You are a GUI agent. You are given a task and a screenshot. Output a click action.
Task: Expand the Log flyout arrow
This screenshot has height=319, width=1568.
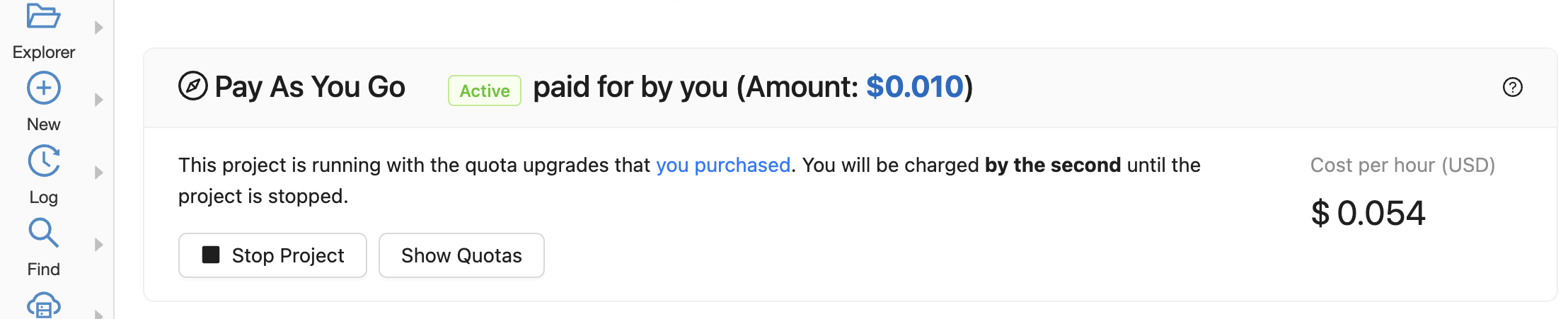(99, 173)
